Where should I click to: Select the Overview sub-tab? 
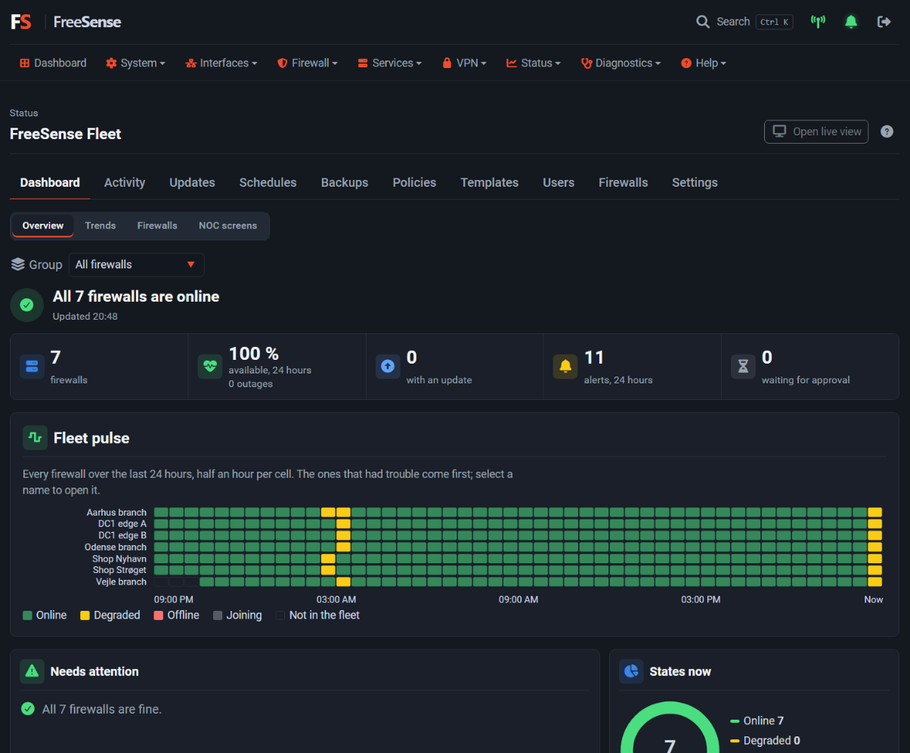tap(43, 226)
